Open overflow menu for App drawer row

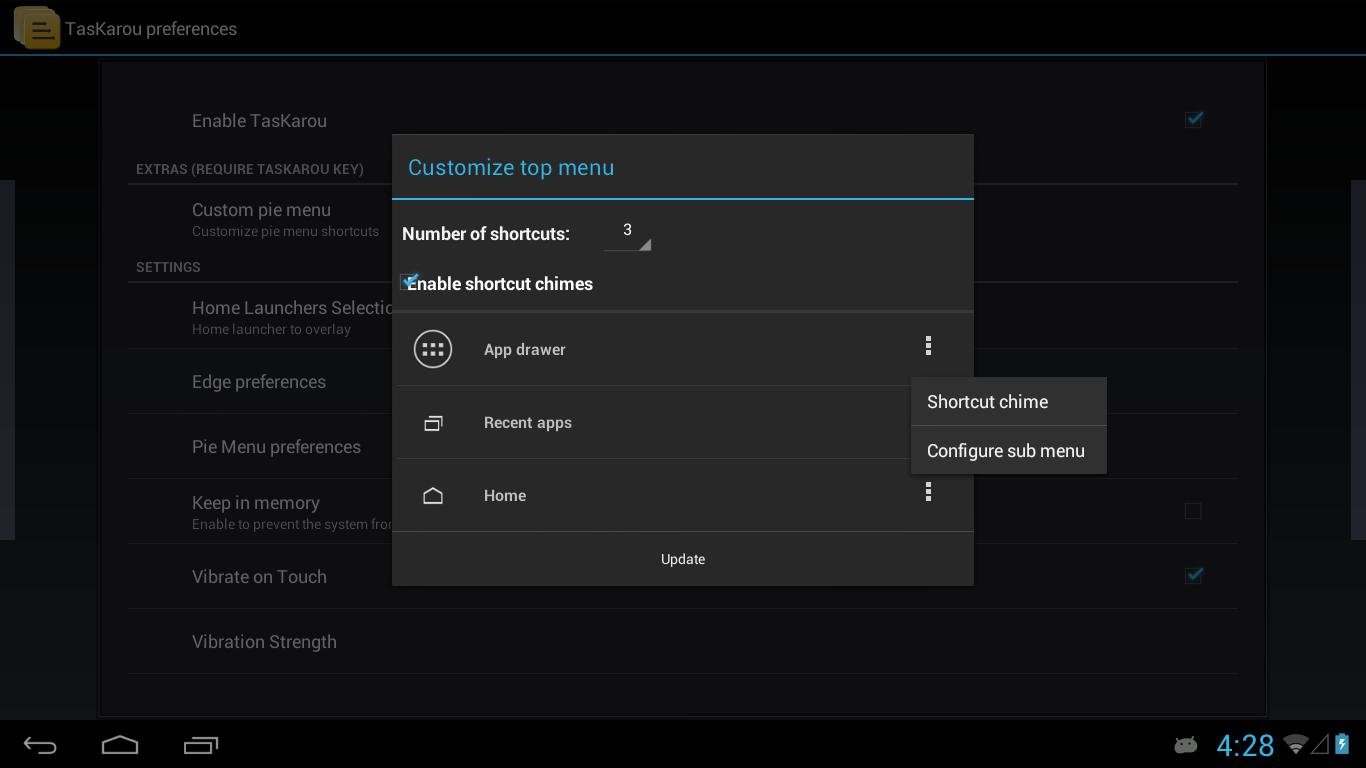pyautogui.click(x=928, y=346)
